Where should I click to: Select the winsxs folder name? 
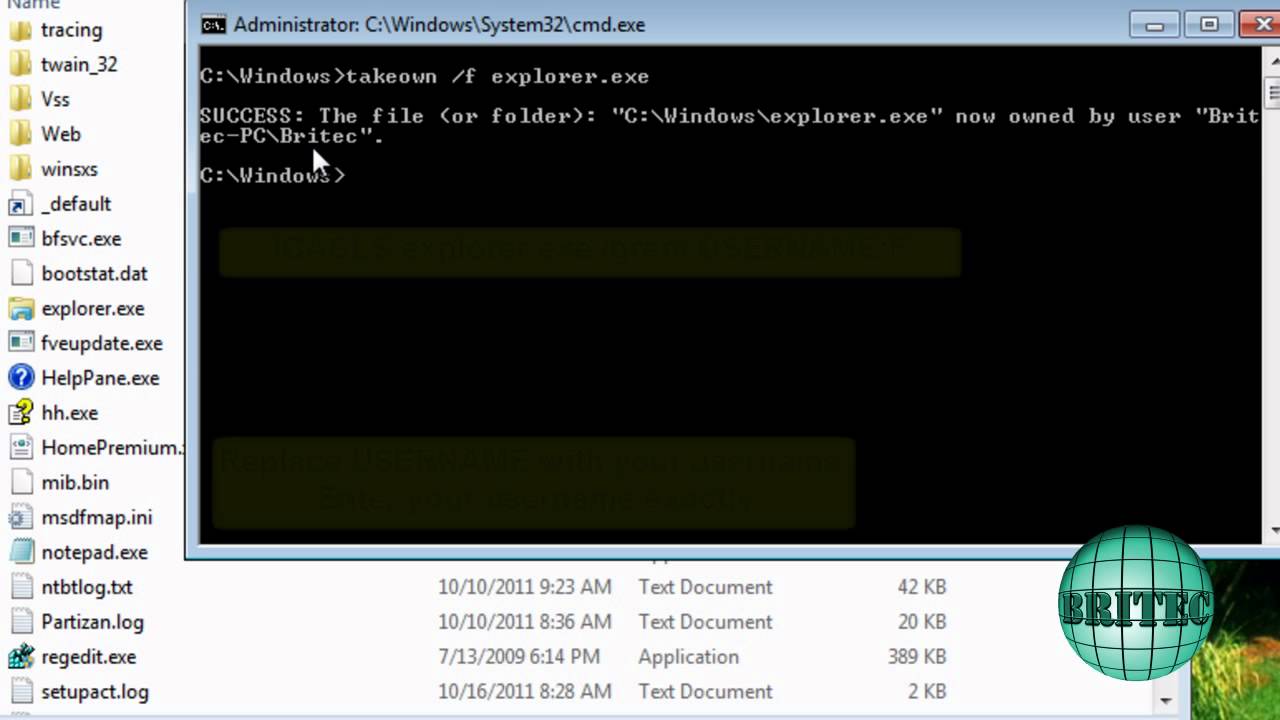[70, 169]
